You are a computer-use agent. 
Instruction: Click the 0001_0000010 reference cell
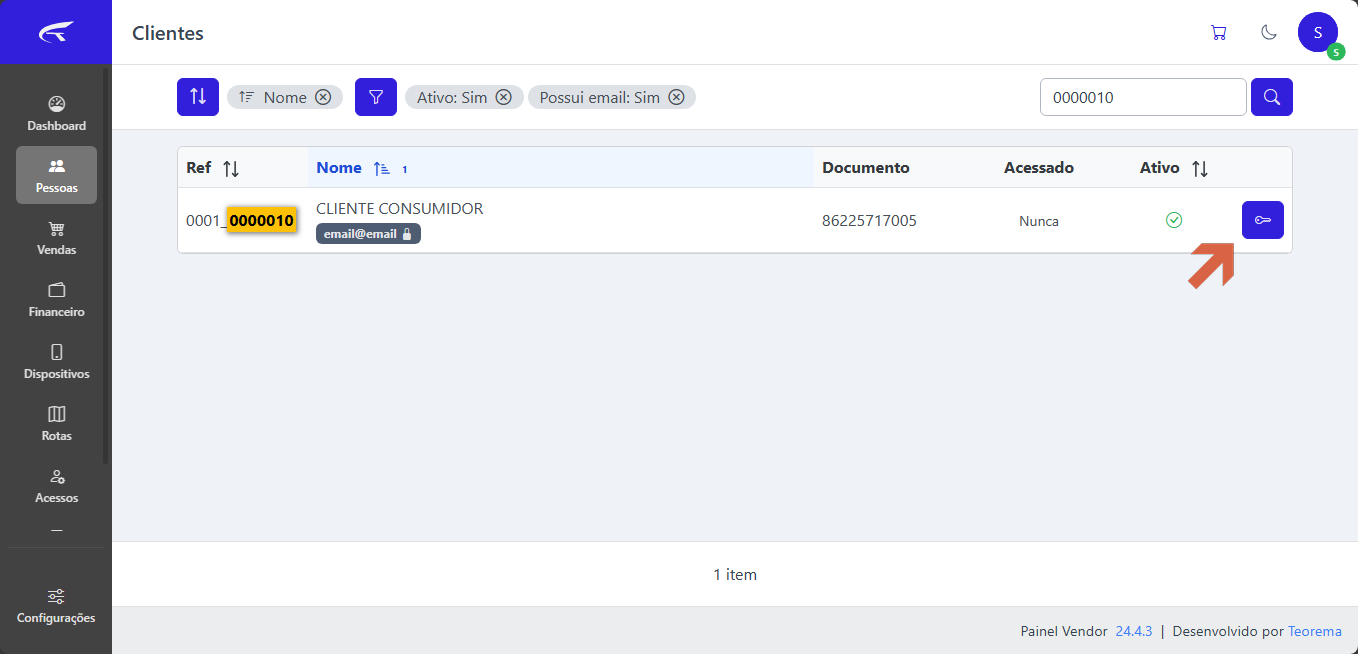[x=241, y=220]
